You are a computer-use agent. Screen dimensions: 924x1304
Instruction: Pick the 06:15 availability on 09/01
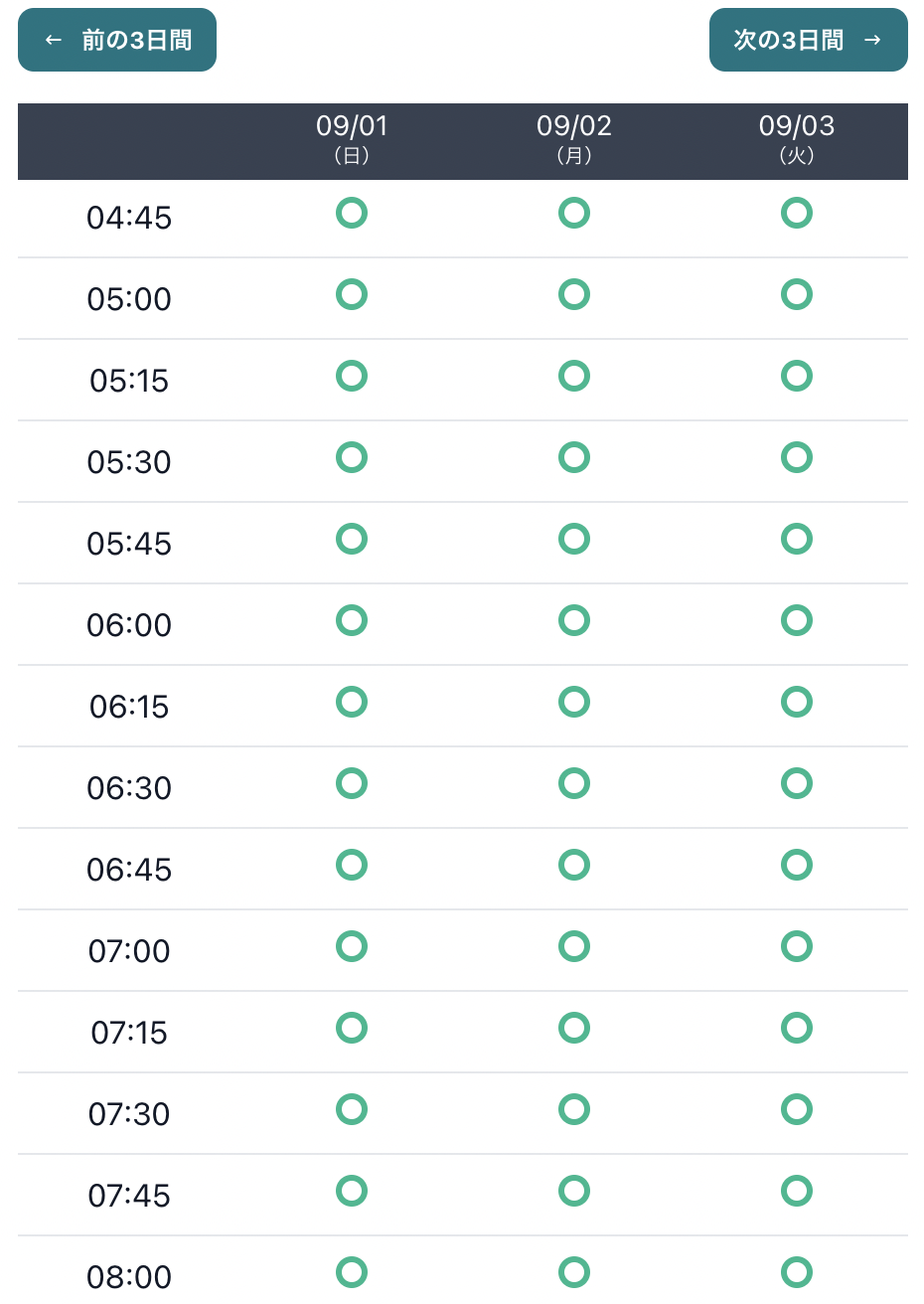[352, 702]
